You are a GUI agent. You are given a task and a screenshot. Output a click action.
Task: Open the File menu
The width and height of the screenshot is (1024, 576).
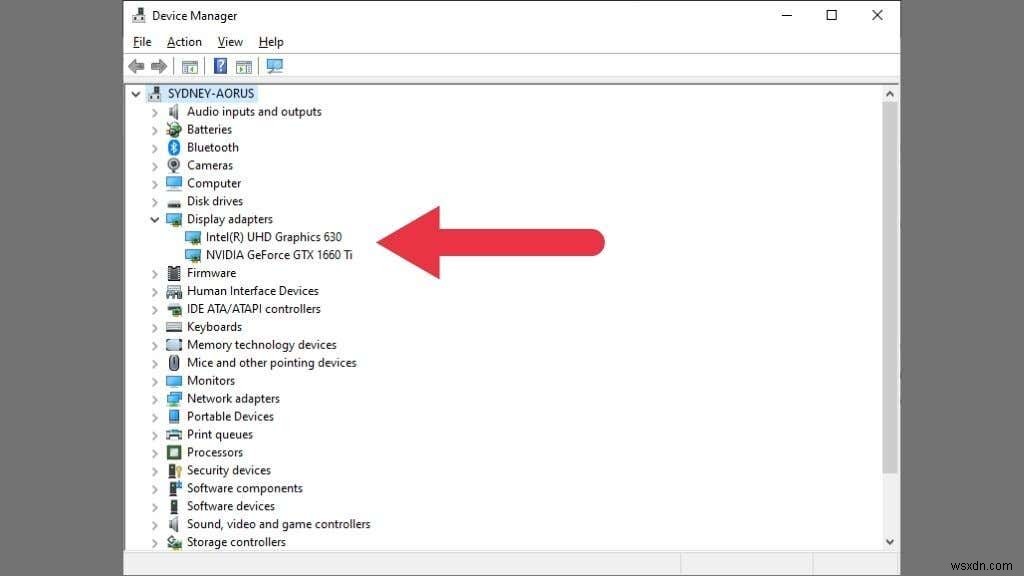tap(142, 42)
